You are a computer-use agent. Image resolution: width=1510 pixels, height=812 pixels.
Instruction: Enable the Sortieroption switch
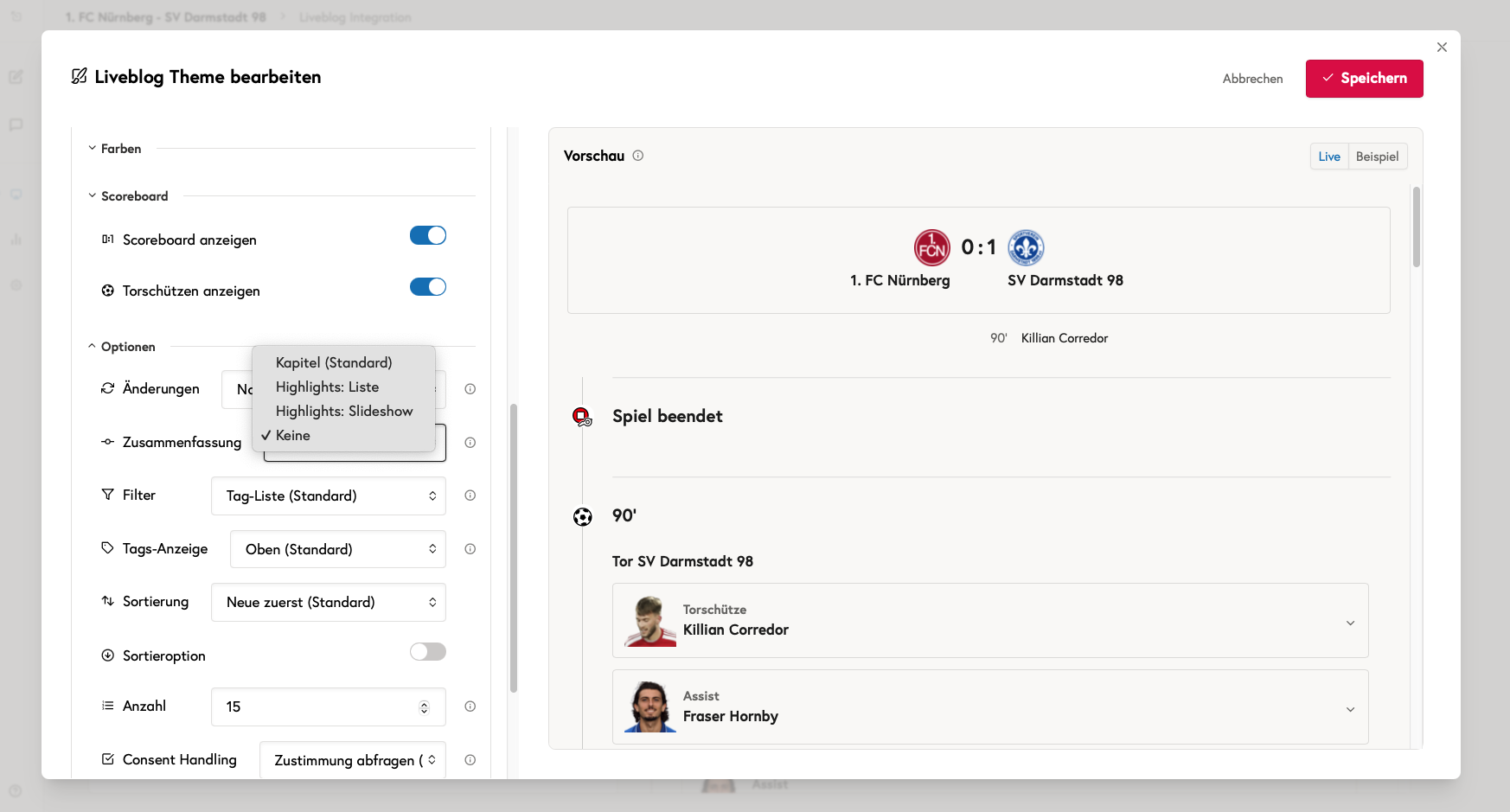[x=428, y=651]
